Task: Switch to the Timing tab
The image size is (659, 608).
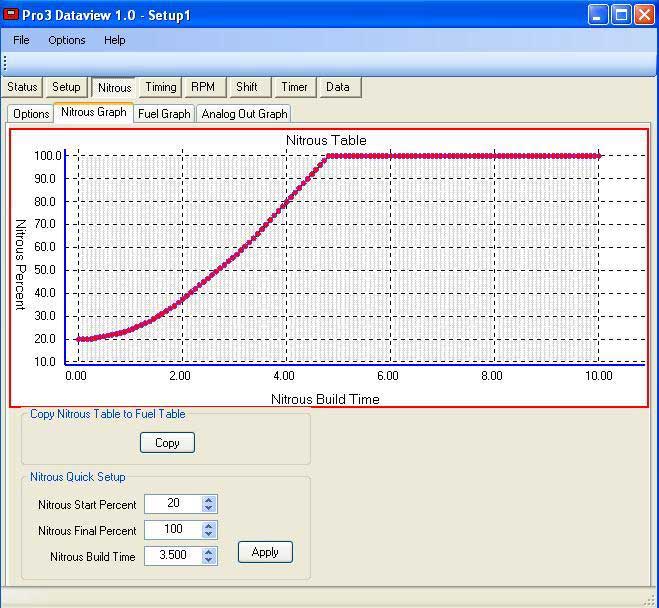Action: click(161, 87)
